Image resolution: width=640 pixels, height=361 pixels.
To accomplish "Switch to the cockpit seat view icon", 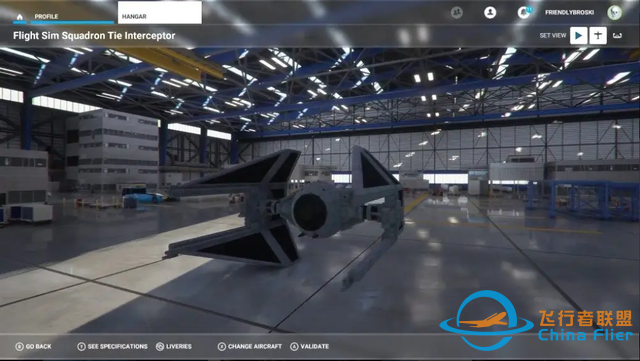I will [x=617, y=36].
